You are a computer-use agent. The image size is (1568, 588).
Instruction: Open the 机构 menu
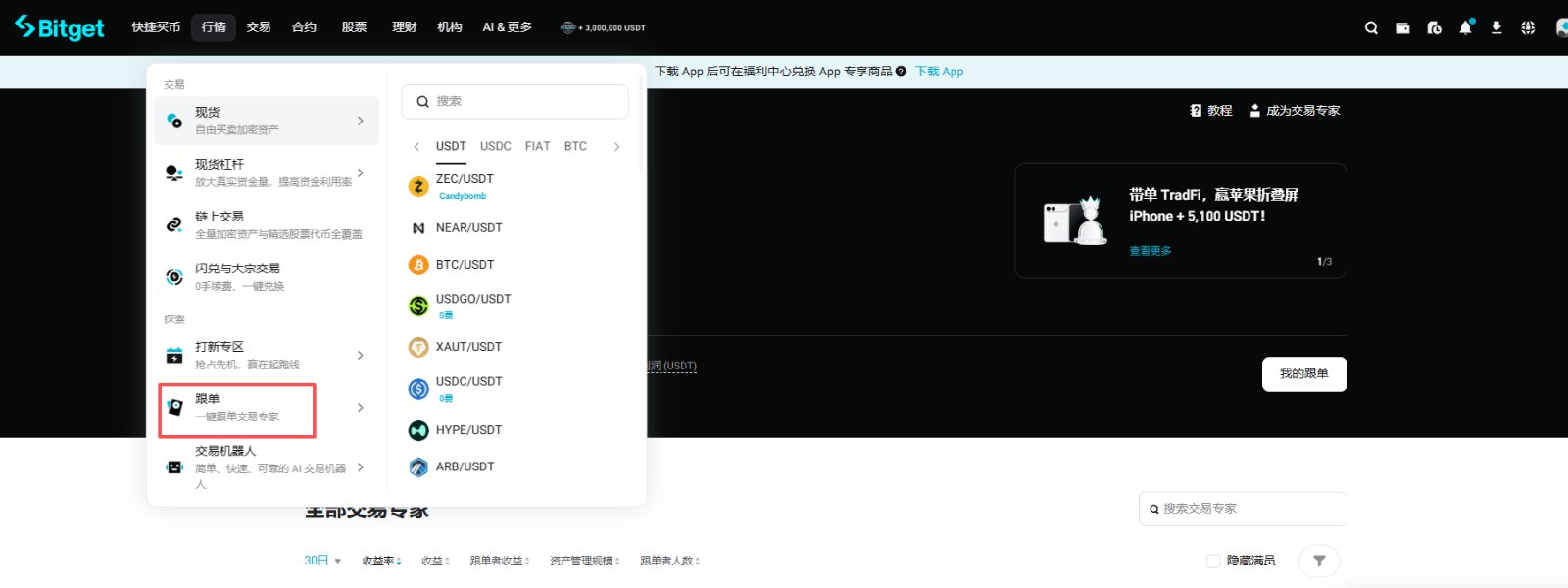point(450,27)
